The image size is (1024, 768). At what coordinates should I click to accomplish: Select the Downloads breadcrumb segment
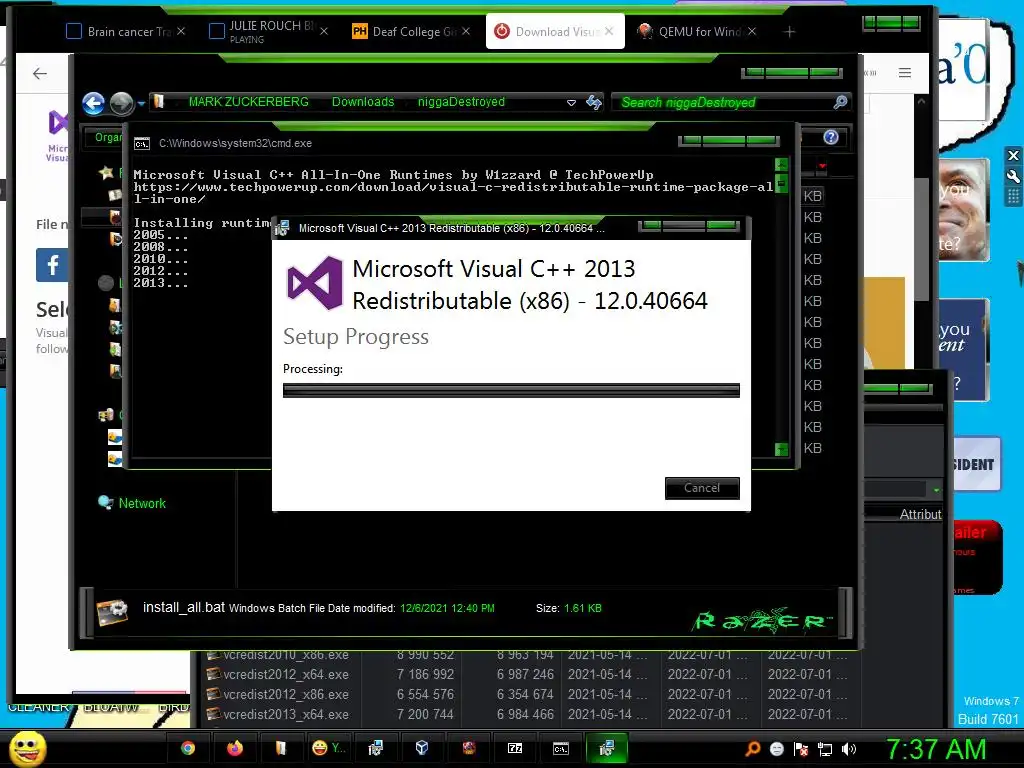coord(362,102)
